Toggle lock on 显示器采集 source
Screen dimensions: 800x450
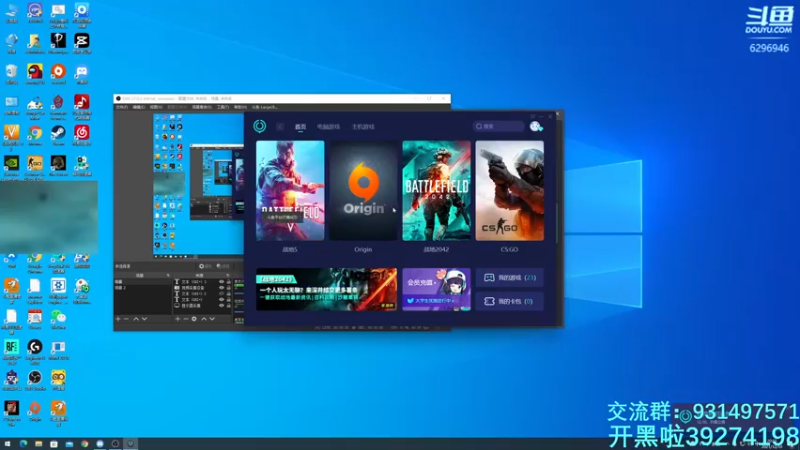pyautogui.click(x=229, y=306)
